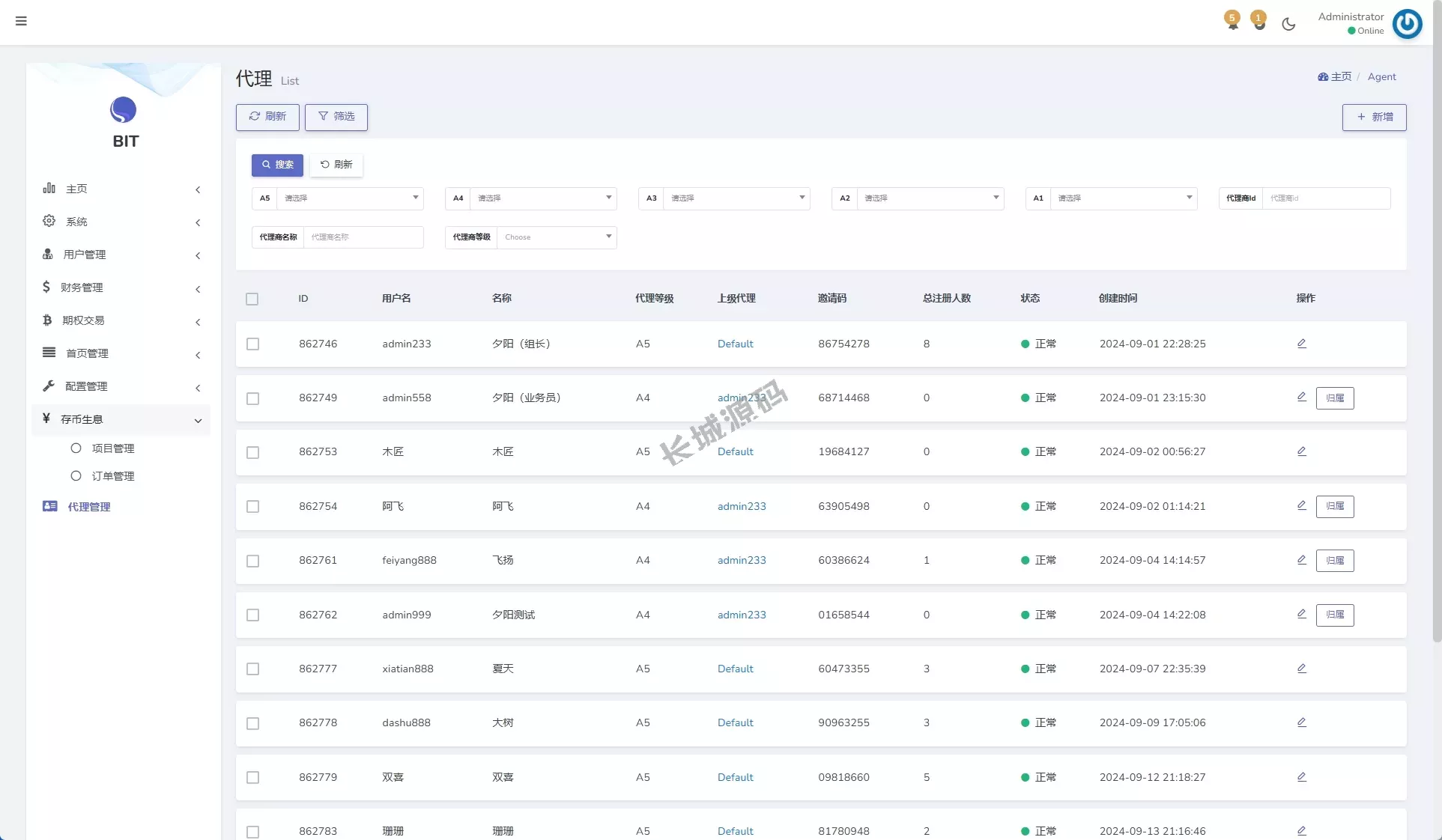Click edit icon for 双喜 row
Image resolution: width=1442 pixels, height=840 pixels.
pos(1302,777)
